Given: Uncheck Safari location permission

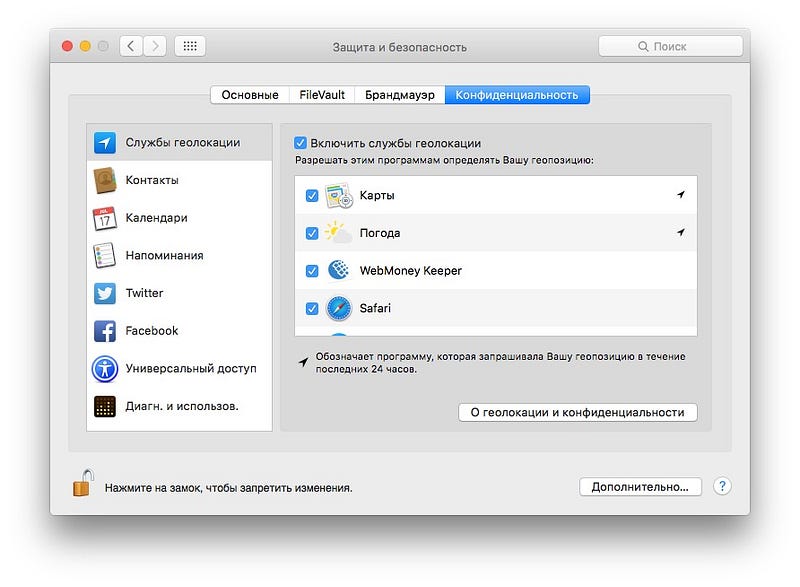Looking at the screenshot, I should tap(312, 309).
